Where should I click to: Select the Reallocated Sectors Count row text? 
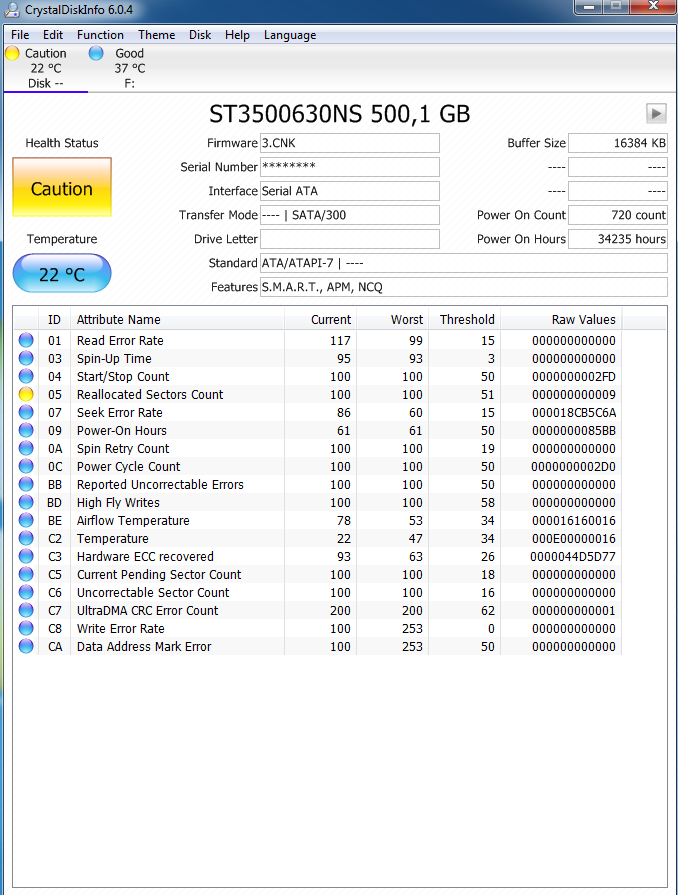(150, 394)
